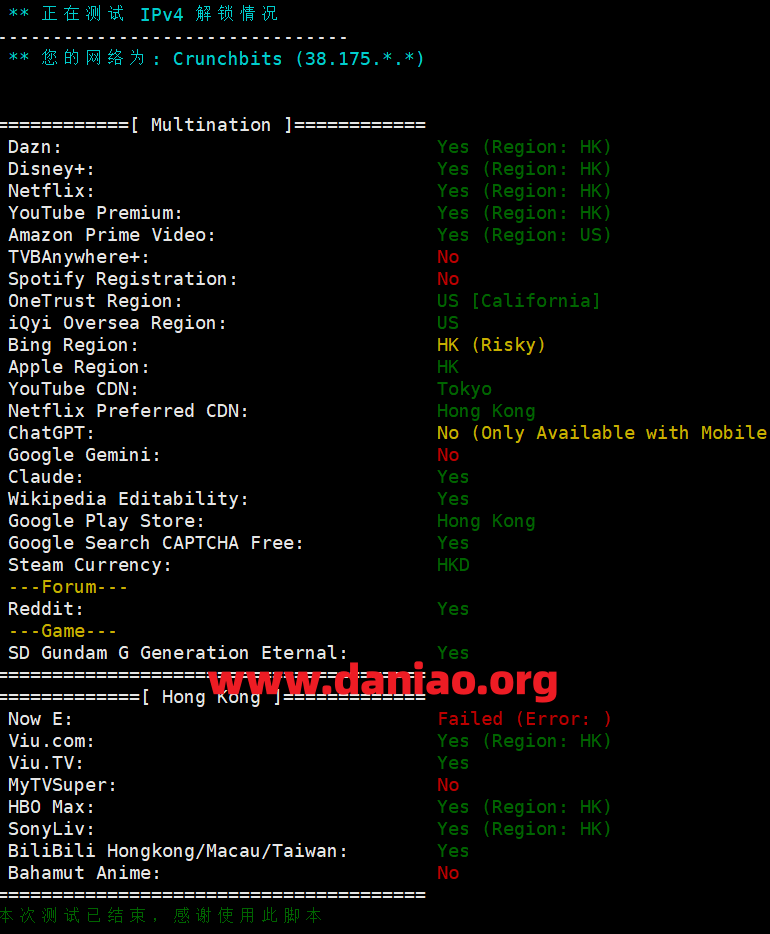Select 'Tokyo' YouTube CDN value
This screenshot has width=770, height=934.
point(464,389)
